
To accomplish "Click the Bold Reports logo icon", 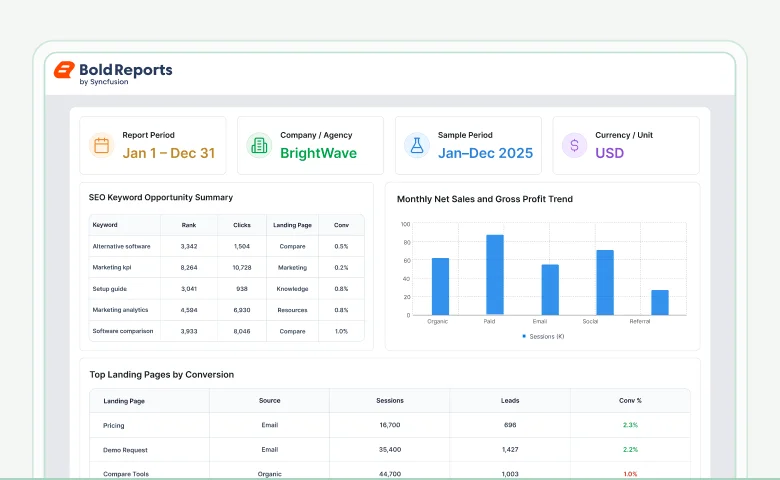I will tap(64, 70).
